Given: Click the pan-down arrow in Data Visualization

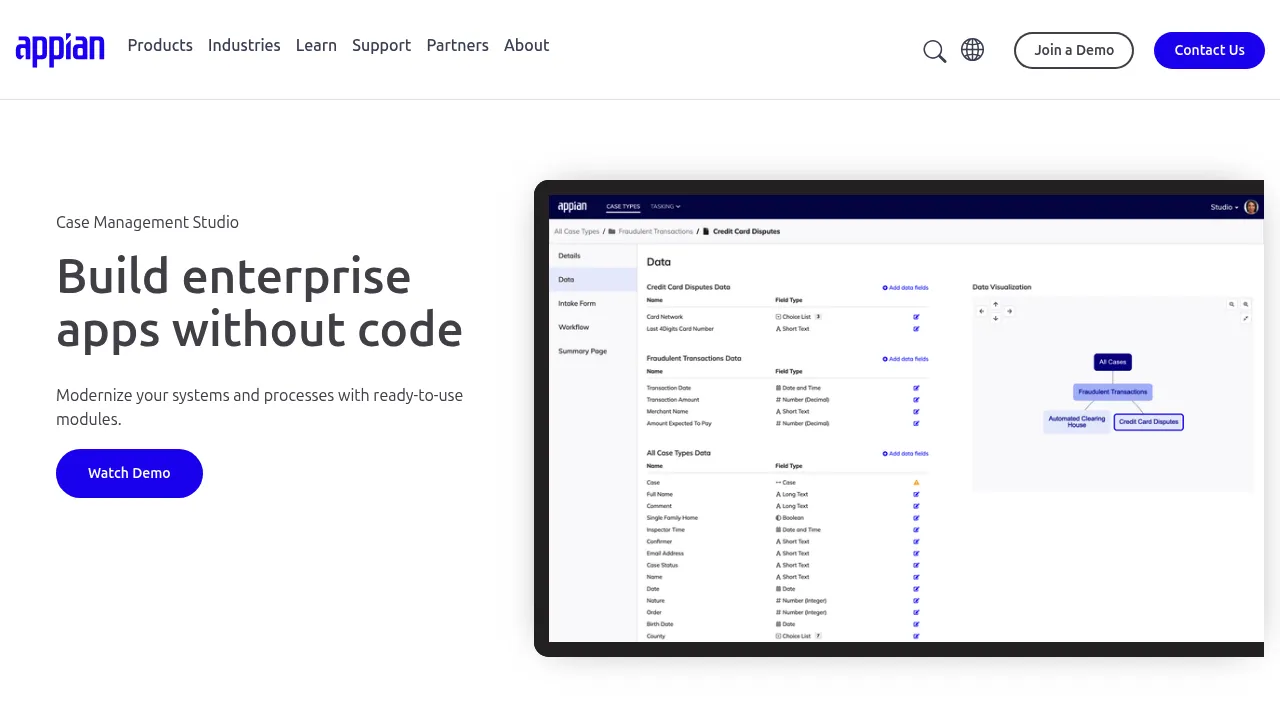Looking at the screenshot, I should click(x=995, y=318).
